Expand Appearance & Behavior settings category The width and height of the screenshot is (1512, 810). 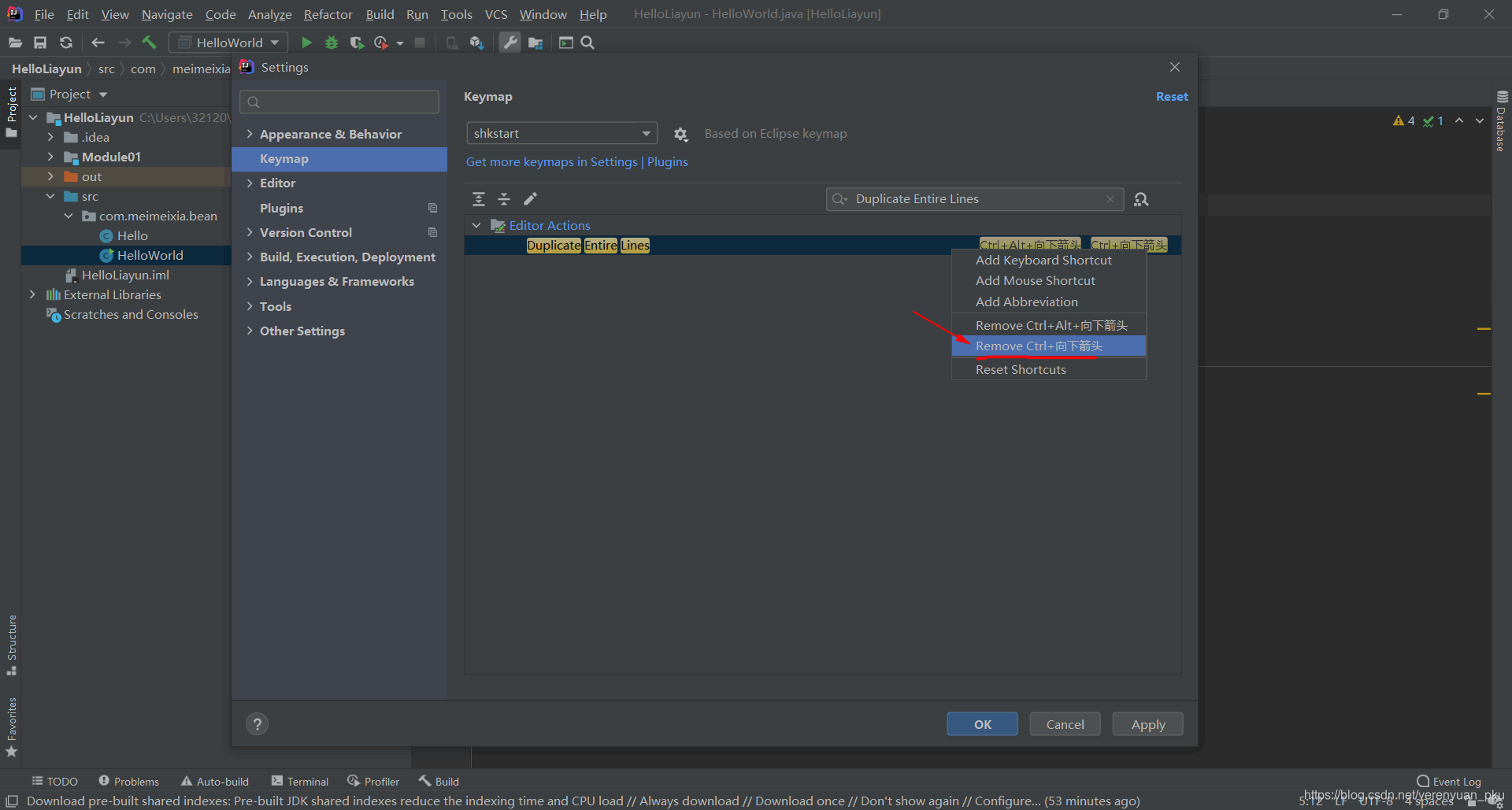click(x=250, y=134)
